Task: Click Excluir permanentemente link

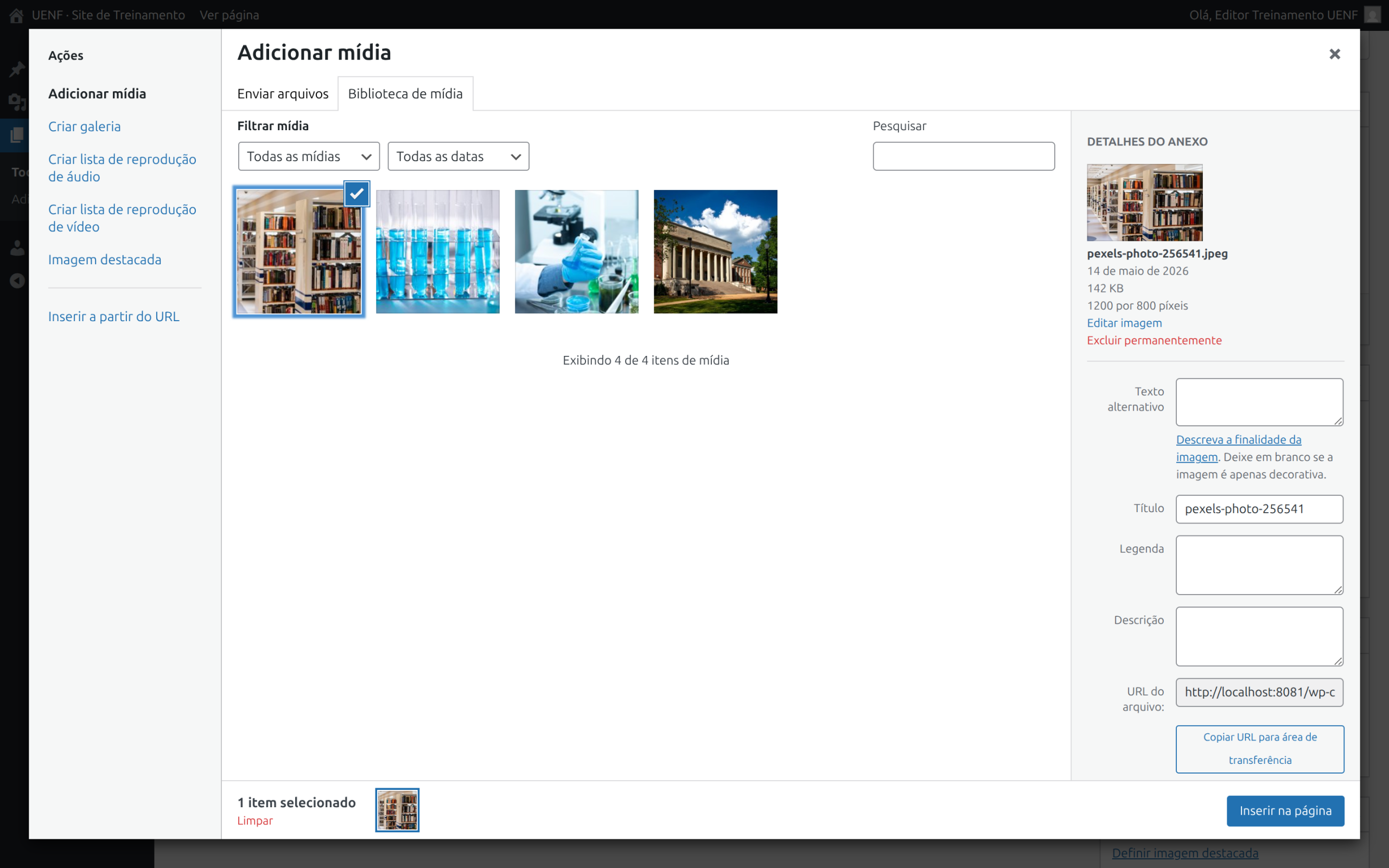Action: (1154, 341)
